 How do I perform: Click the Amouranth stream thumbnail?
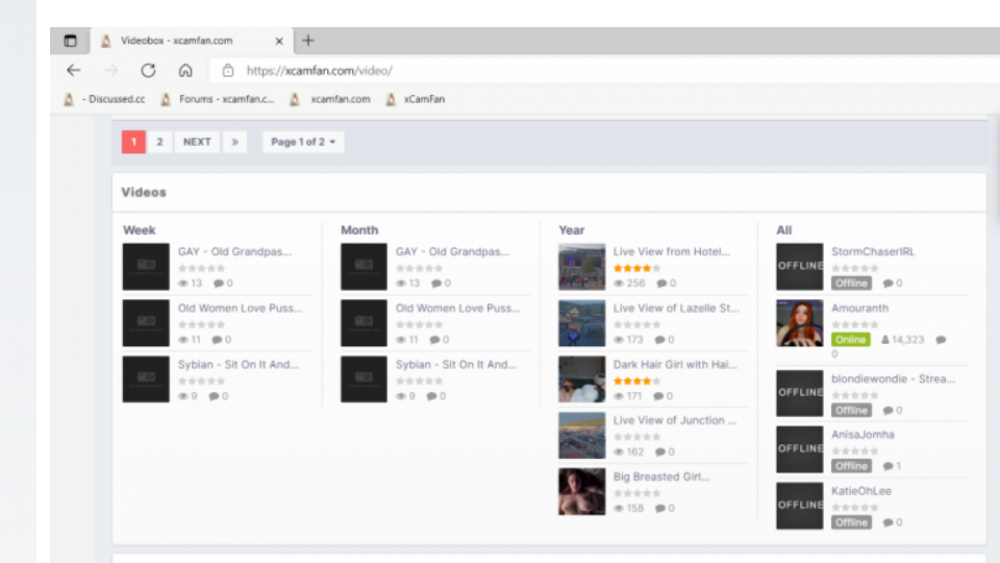pyautogui.click(x=800, y=323)
